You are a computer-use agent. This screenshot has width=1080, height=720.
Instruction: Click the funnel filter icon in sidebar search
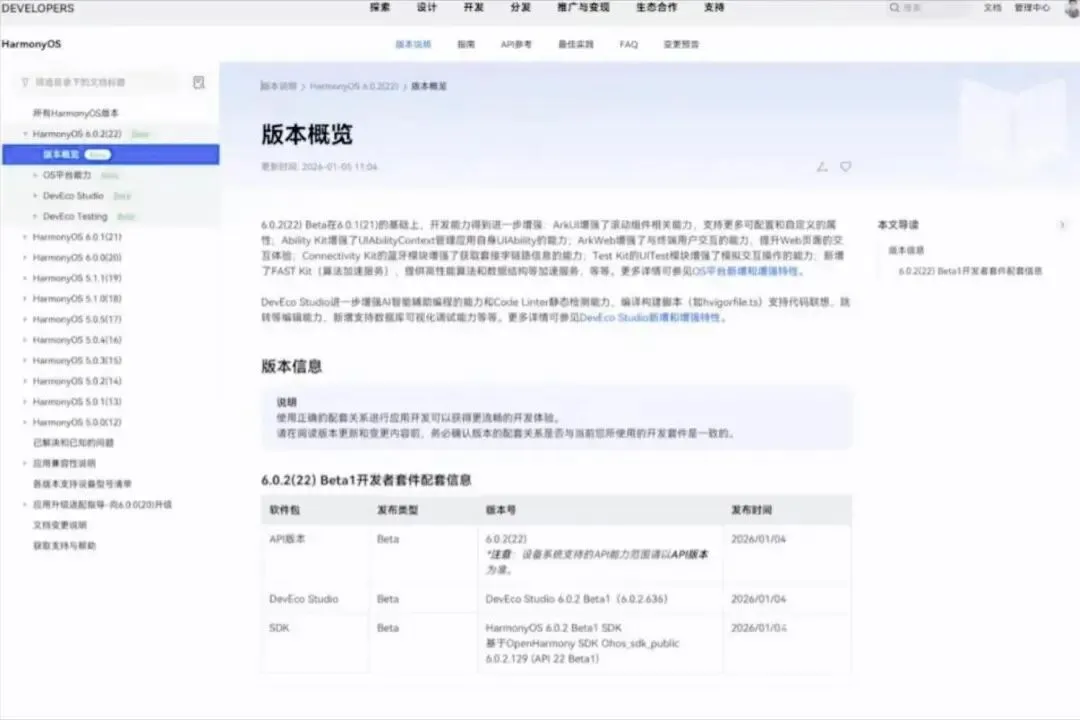(25, 82)
